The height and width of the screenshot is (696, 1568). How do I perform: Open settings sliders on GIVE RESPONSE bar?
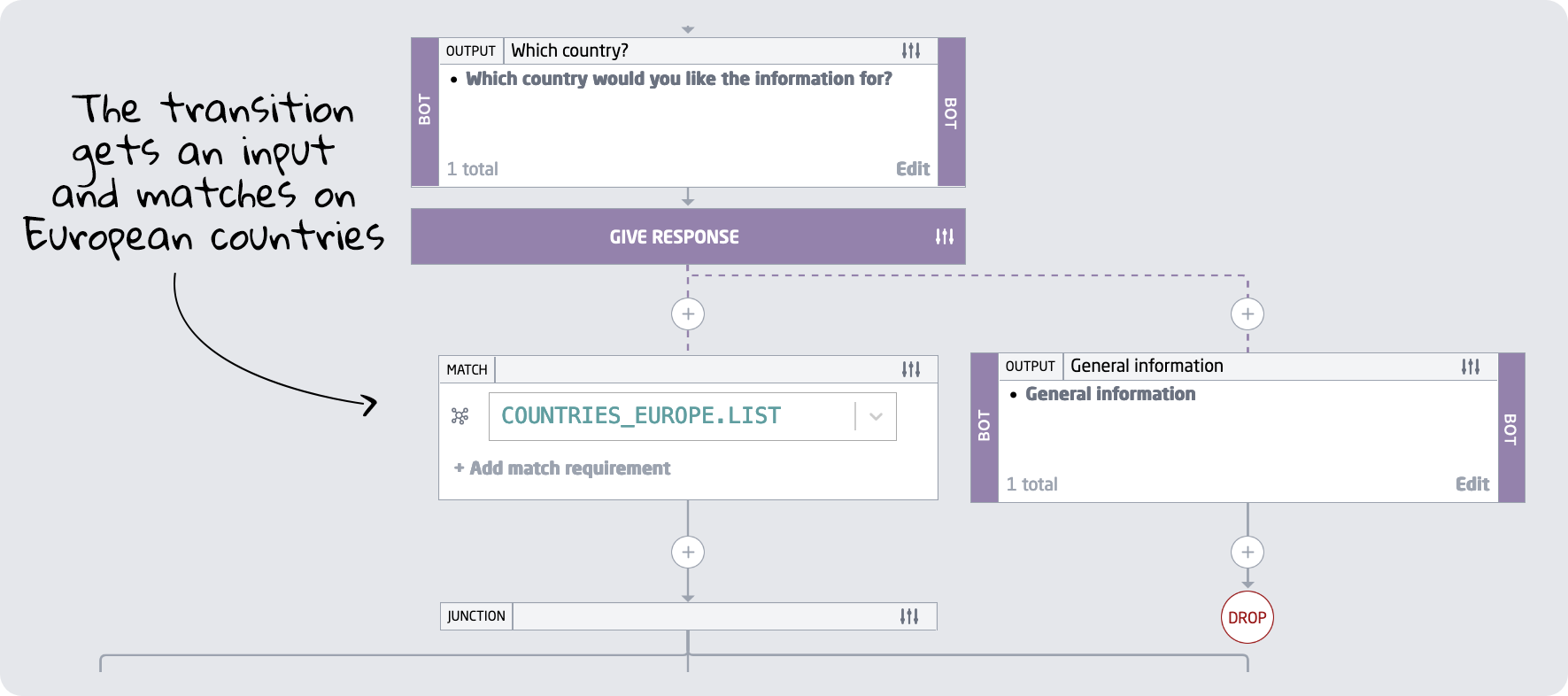coord(945,236)
